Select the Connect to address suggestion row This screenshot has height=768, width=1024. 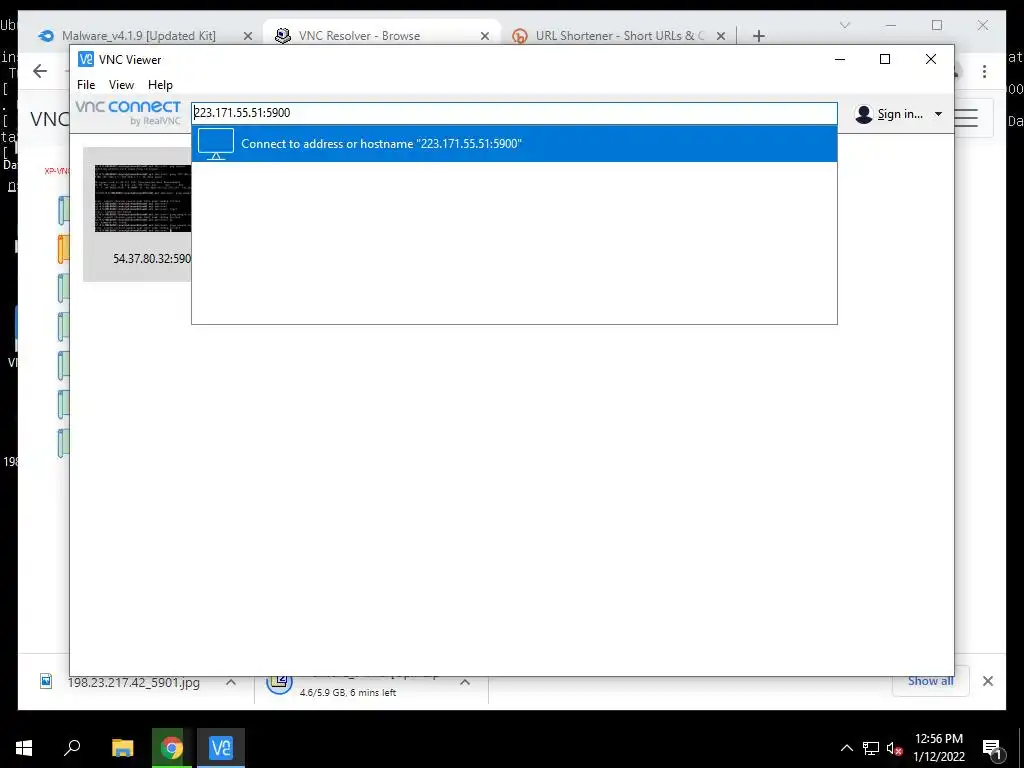(x=514, y=144)
